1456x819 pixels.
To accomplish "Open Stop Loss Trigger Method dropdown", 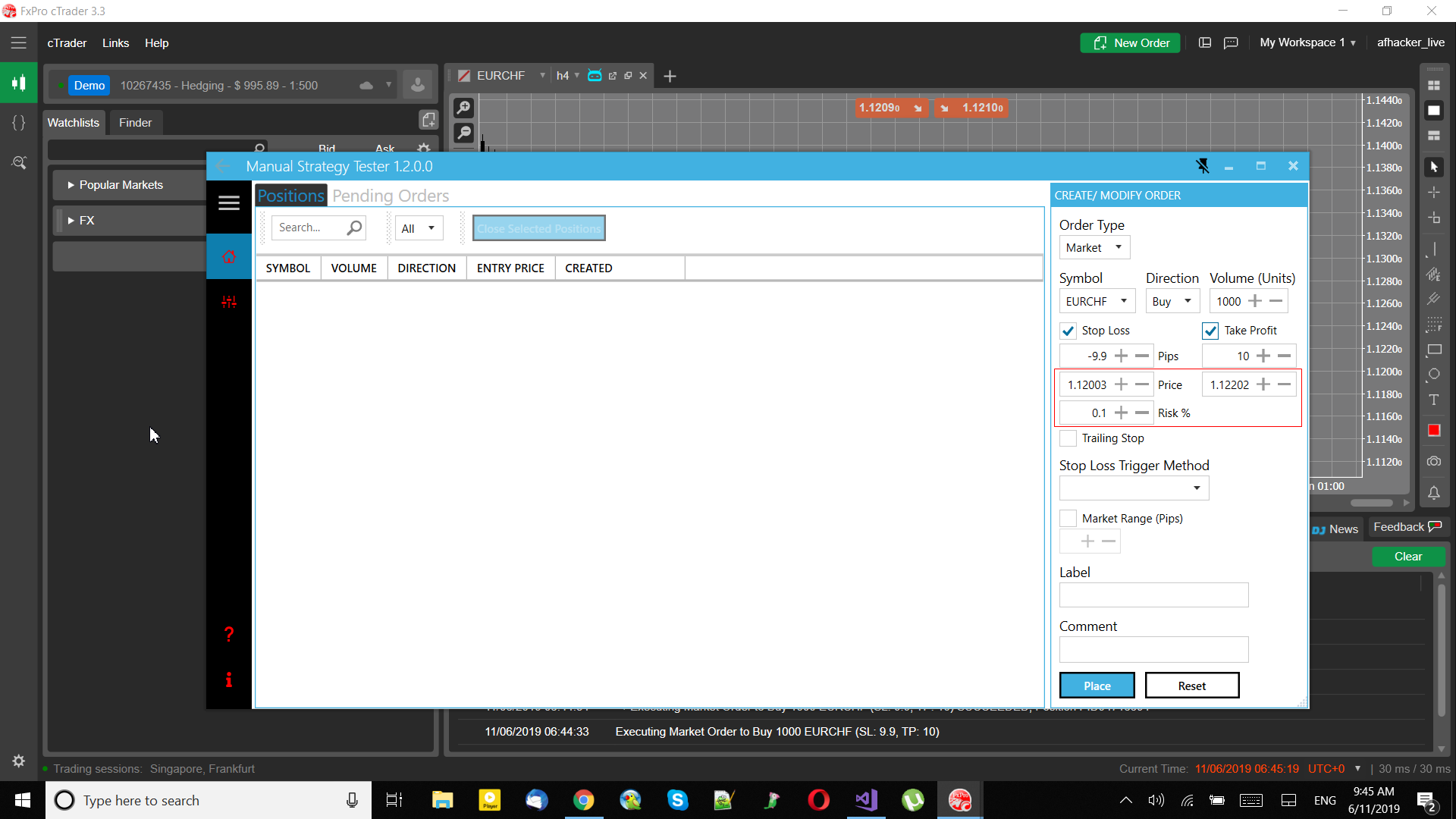I will click(1134, 488).
